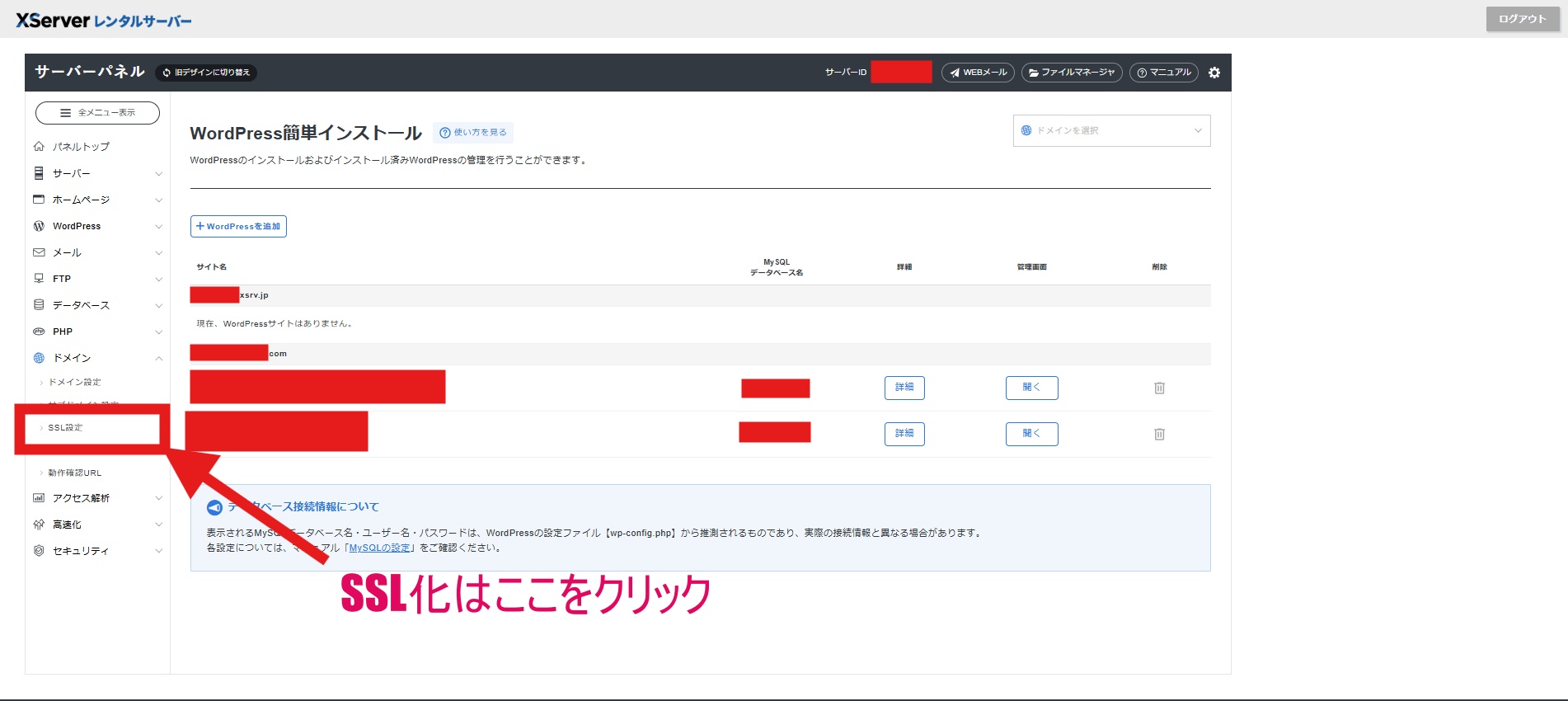Image resolution: width=1568 pixels, height=701 pixels.
Task: Click the chart icon beside アクセス解析
Action: [x=39, y=498]
